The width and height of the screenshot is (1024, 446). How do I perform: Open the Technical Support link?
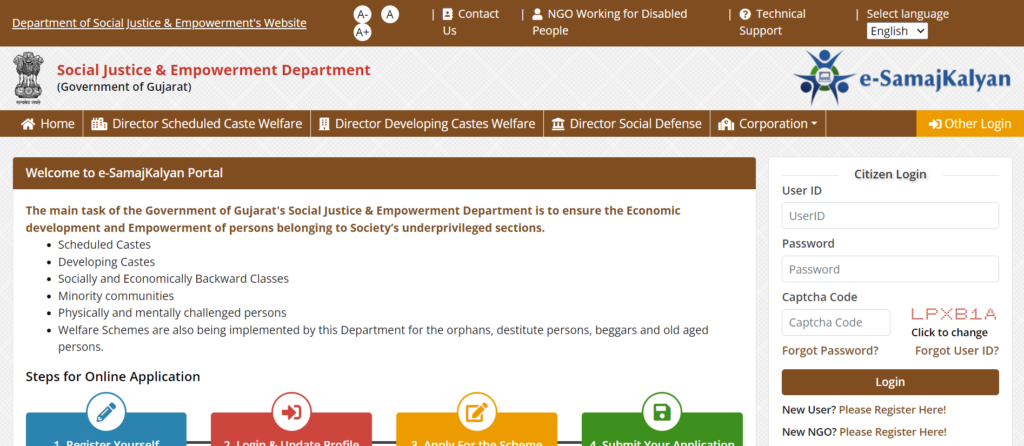pyautogui.click(x=773, y=22)
